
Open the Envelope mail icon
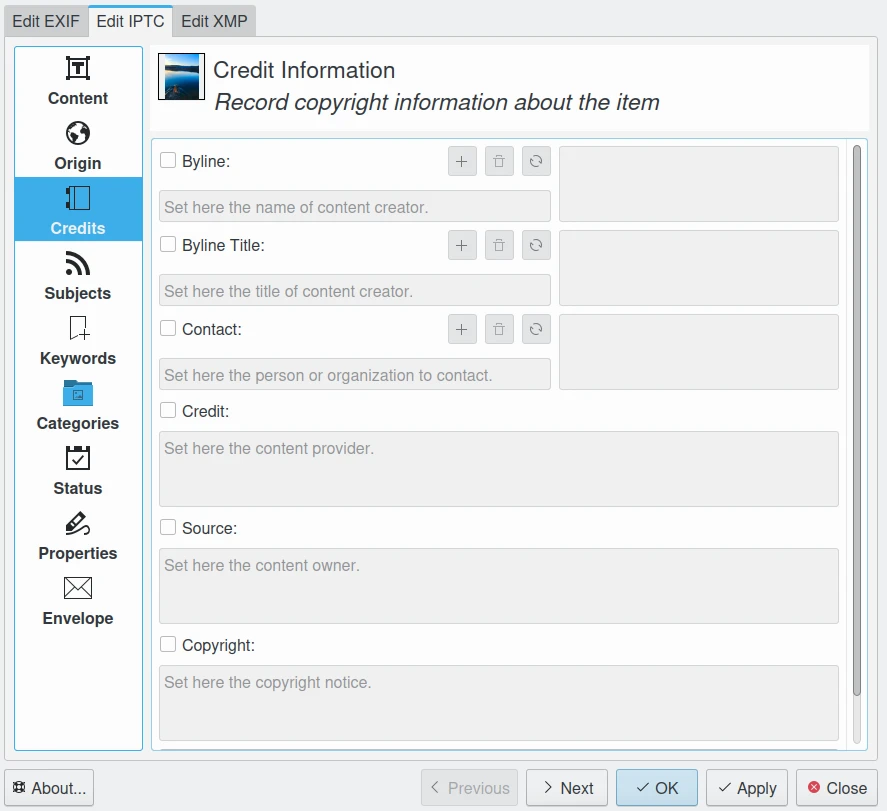click(78, 588)
